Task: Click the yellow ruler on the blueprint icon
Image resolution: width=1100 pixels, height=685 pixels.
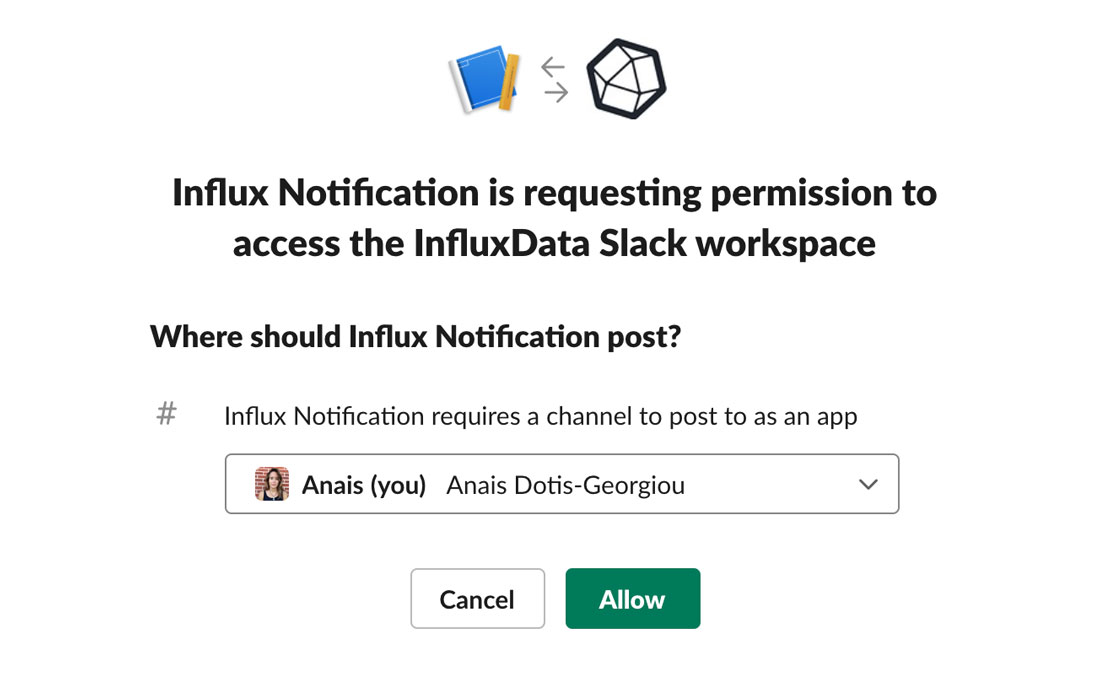Action: coord(509,84)
